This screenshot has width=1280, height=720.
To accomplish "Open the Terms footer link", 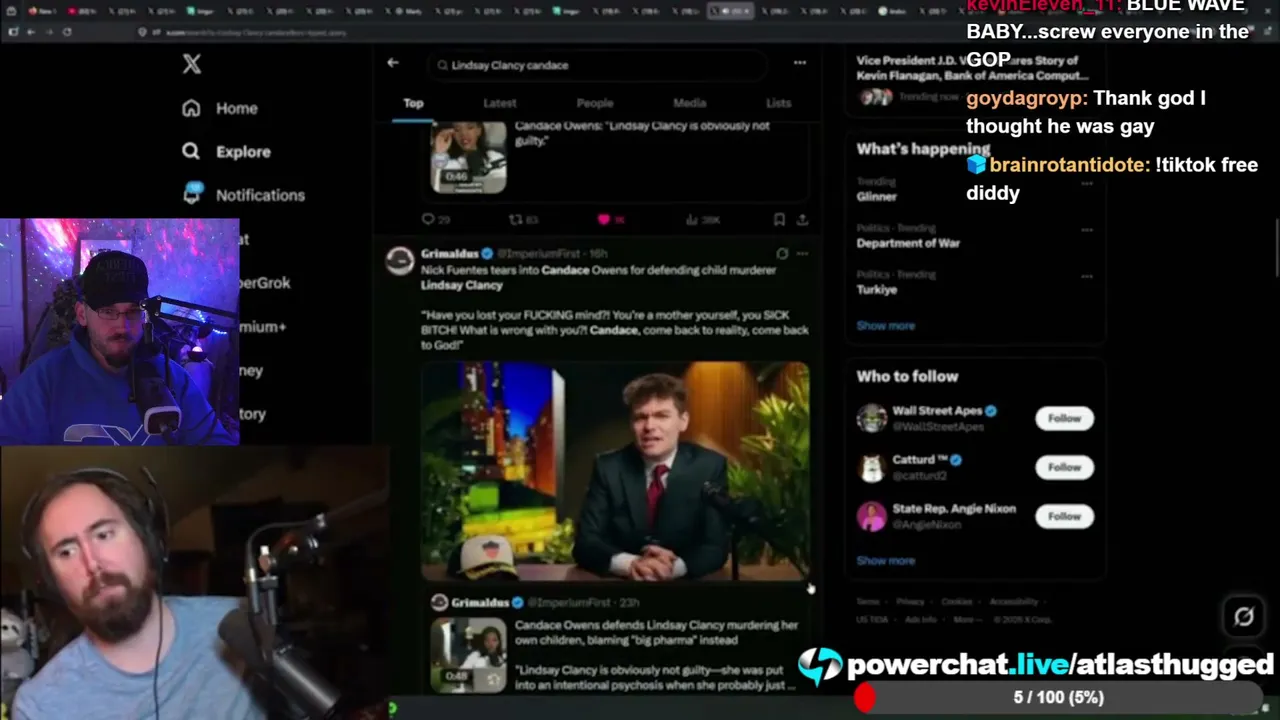I will (868, 602).
